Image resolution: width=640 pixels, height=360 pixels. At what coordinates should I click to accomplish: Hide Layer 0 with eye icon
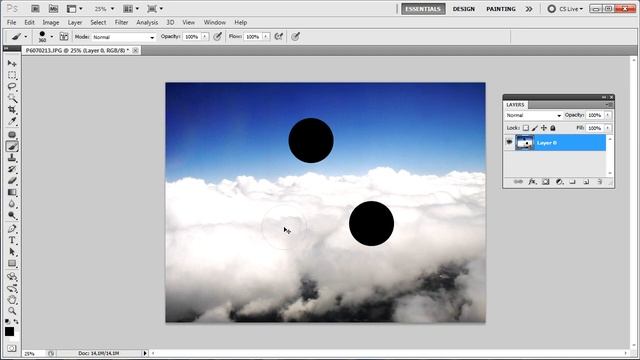click(509, 142)
